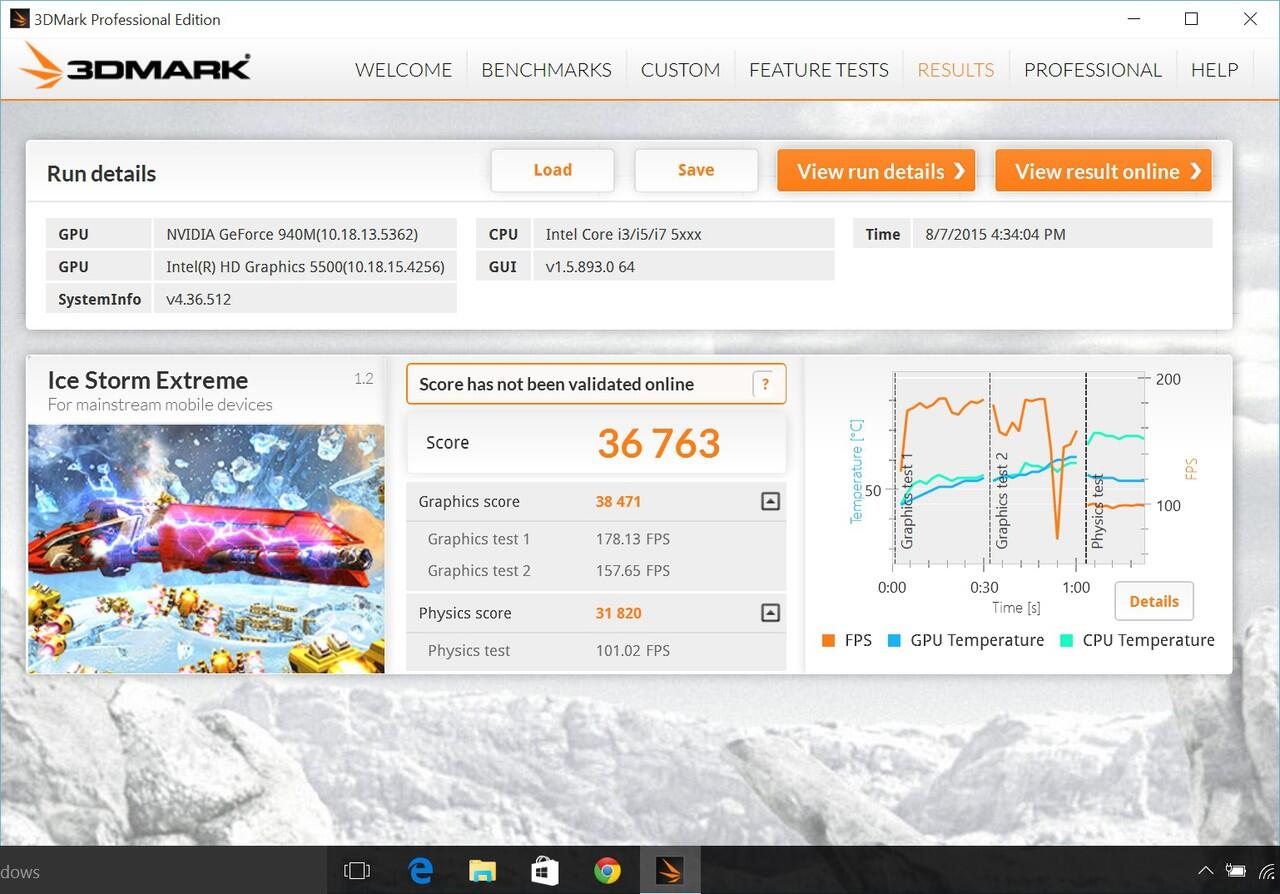Click the CPU Intel Core i3/i5/i7 5xxx value
The image size is (1280, 894).
pos(683,234)
